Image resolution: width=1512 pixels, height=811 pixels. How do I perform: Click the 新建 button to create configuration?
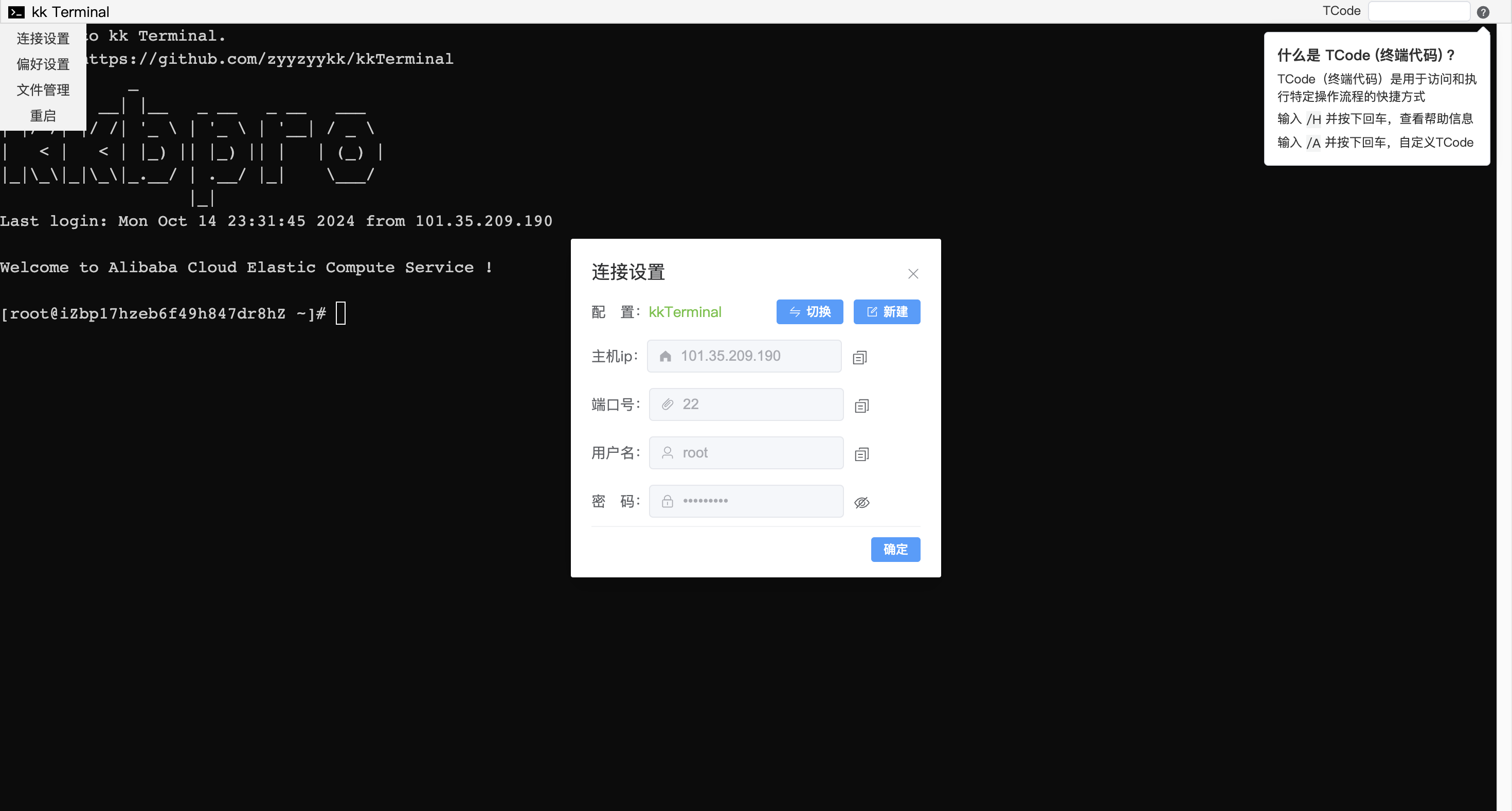[x=887, y=312]
